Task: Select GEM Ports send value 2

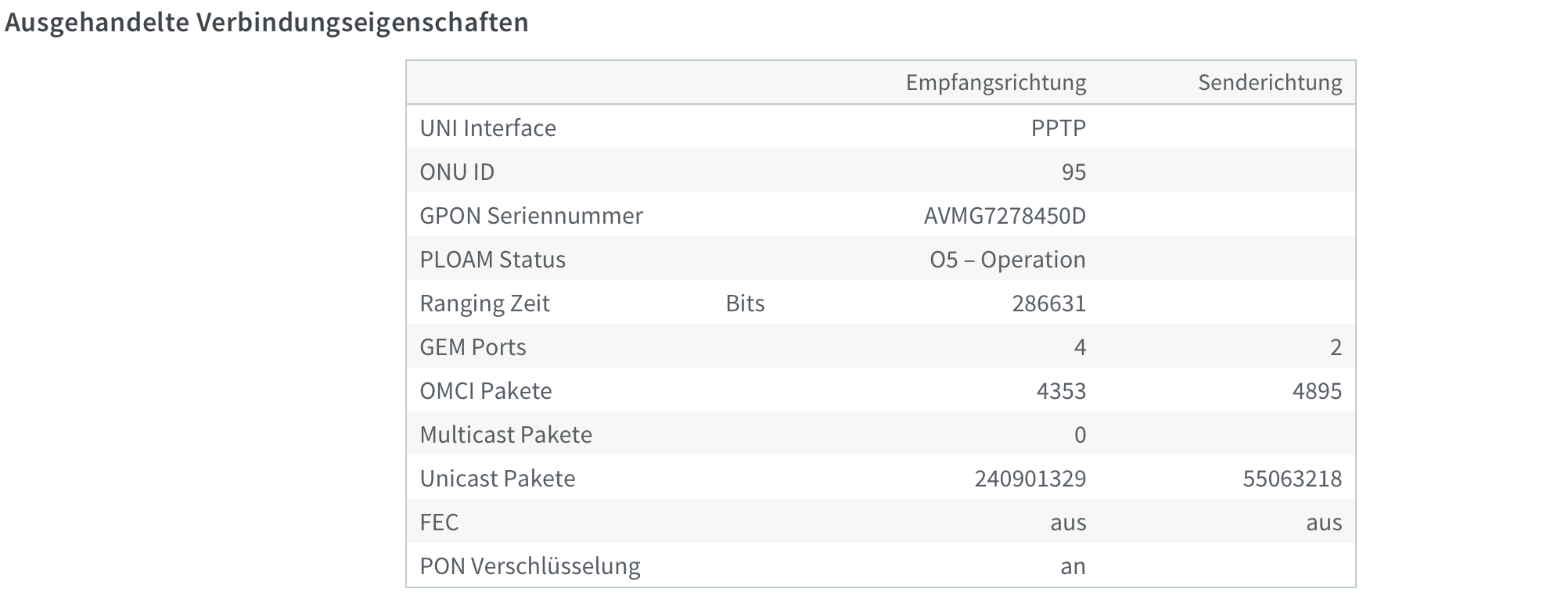Action: click(1336, 346)
